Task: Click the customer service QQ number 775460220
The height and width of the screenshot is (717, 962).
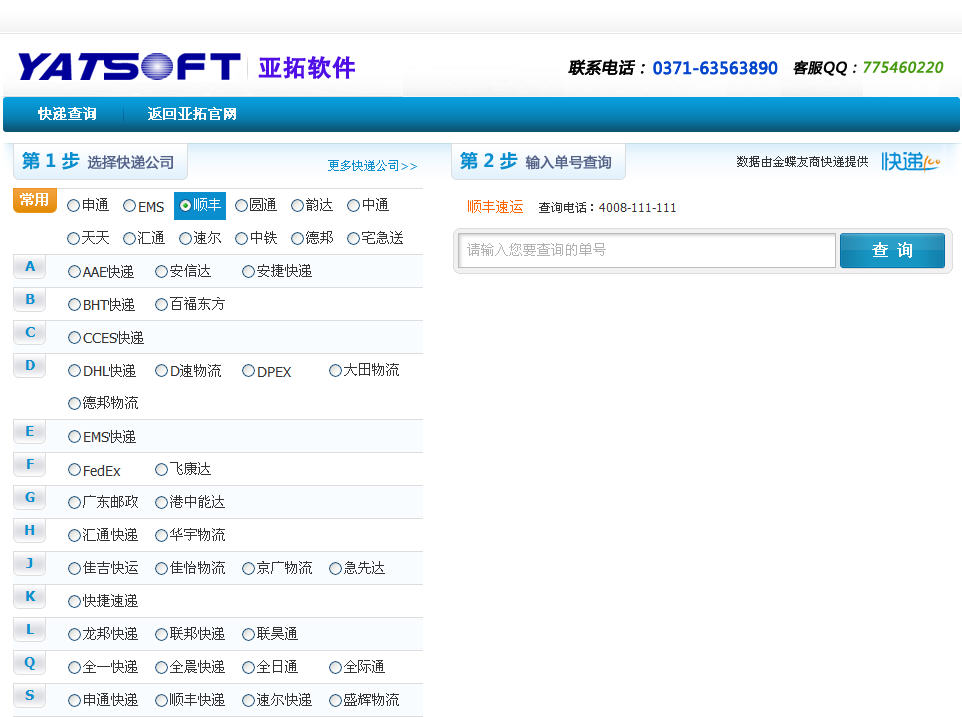Action: [x=902, y=68]
